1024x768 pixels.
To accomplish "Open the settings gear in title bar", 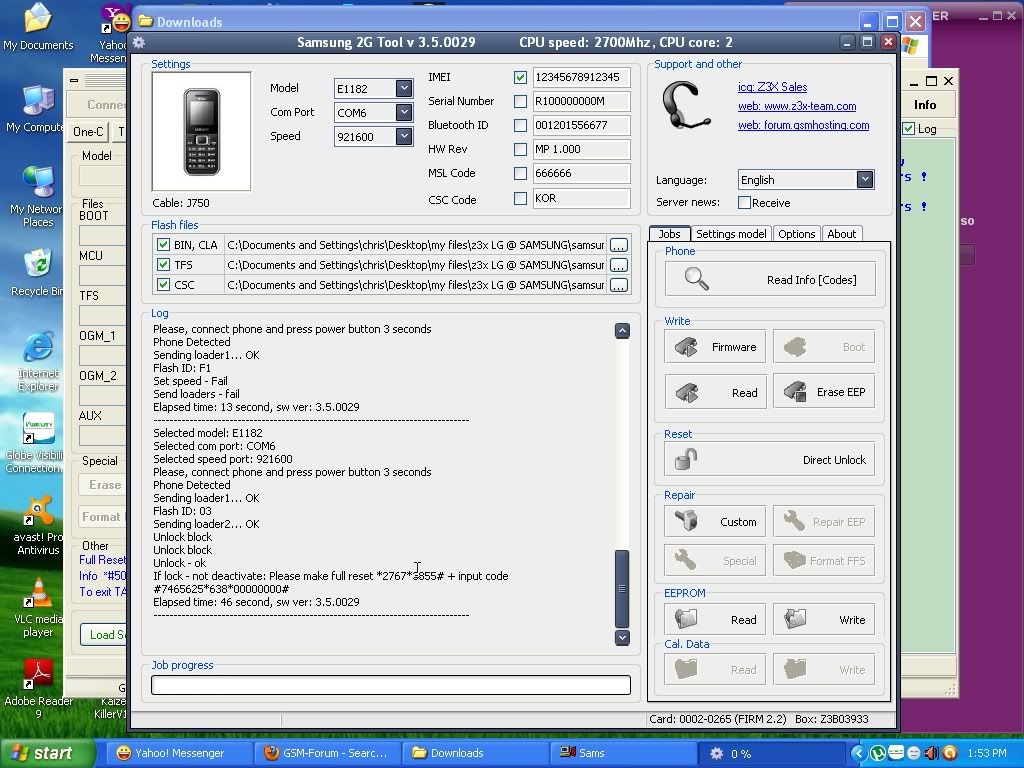I will [139, 42].
